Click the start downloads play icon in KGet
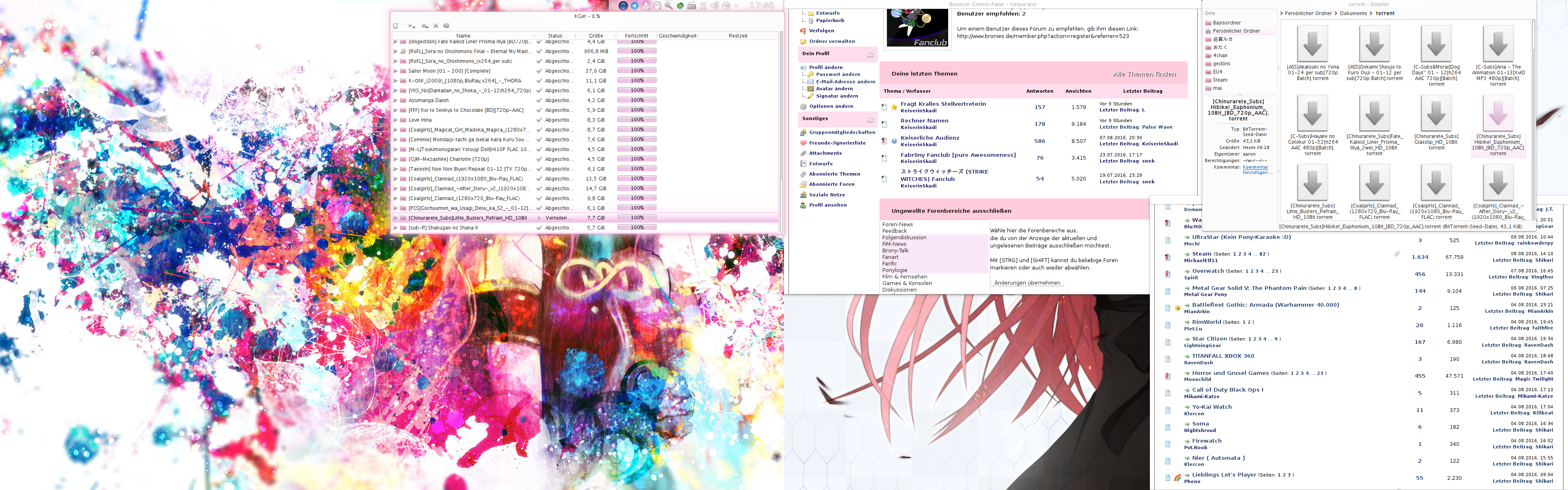The height and width of the screenshot is (490, 1568). pyautogui.click(x=411, y=26)
